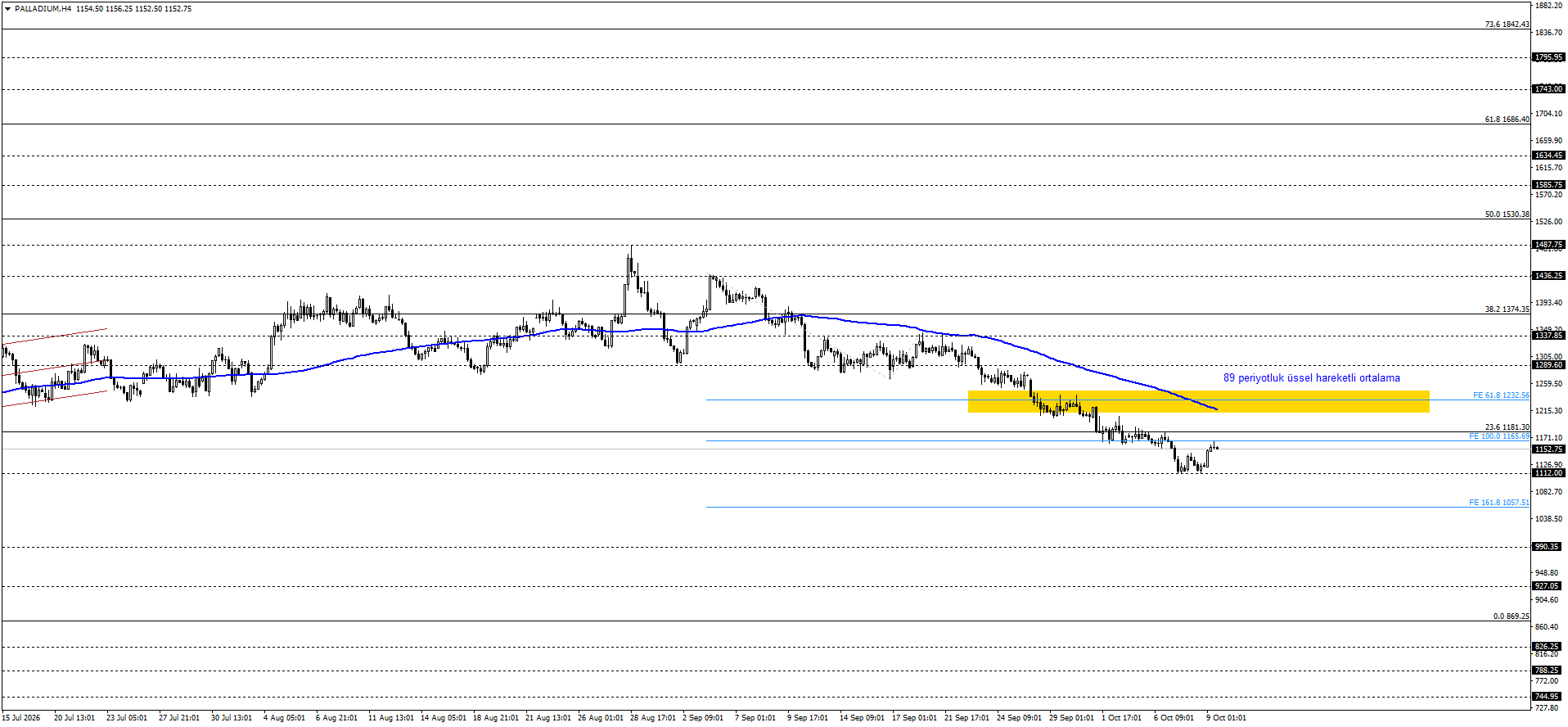Screen dimensions: 1568x727
Task: Click the '1 Oct 17:01' time label
Action: 1121,718
